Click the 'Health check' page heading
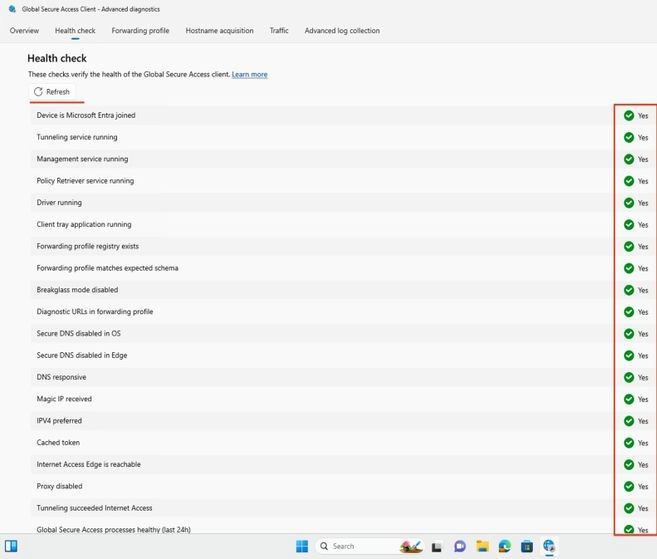657x559 pixels. pos(57,58)
